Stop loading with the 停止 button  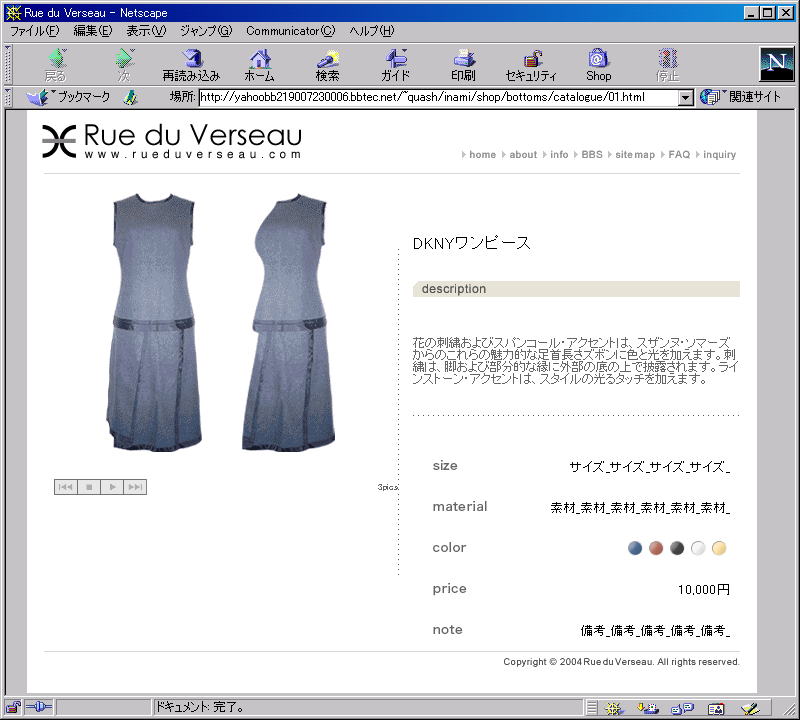(x=667, y=65)
